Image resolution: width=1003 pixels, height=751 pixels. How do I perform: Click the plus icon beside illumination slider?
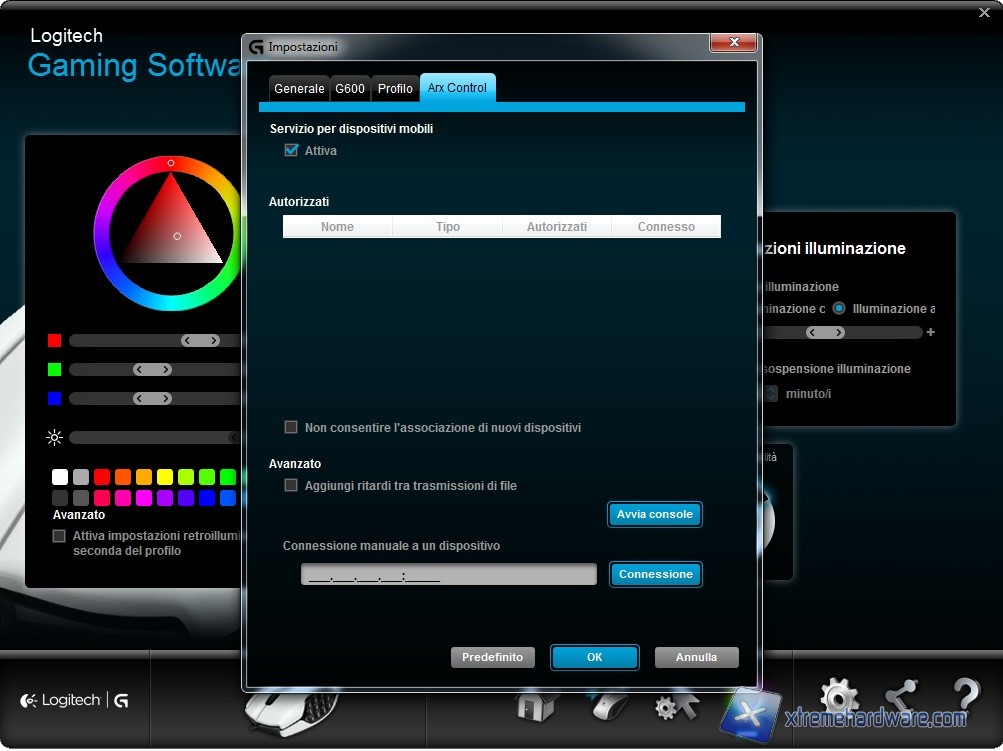[x=931, y=333]
